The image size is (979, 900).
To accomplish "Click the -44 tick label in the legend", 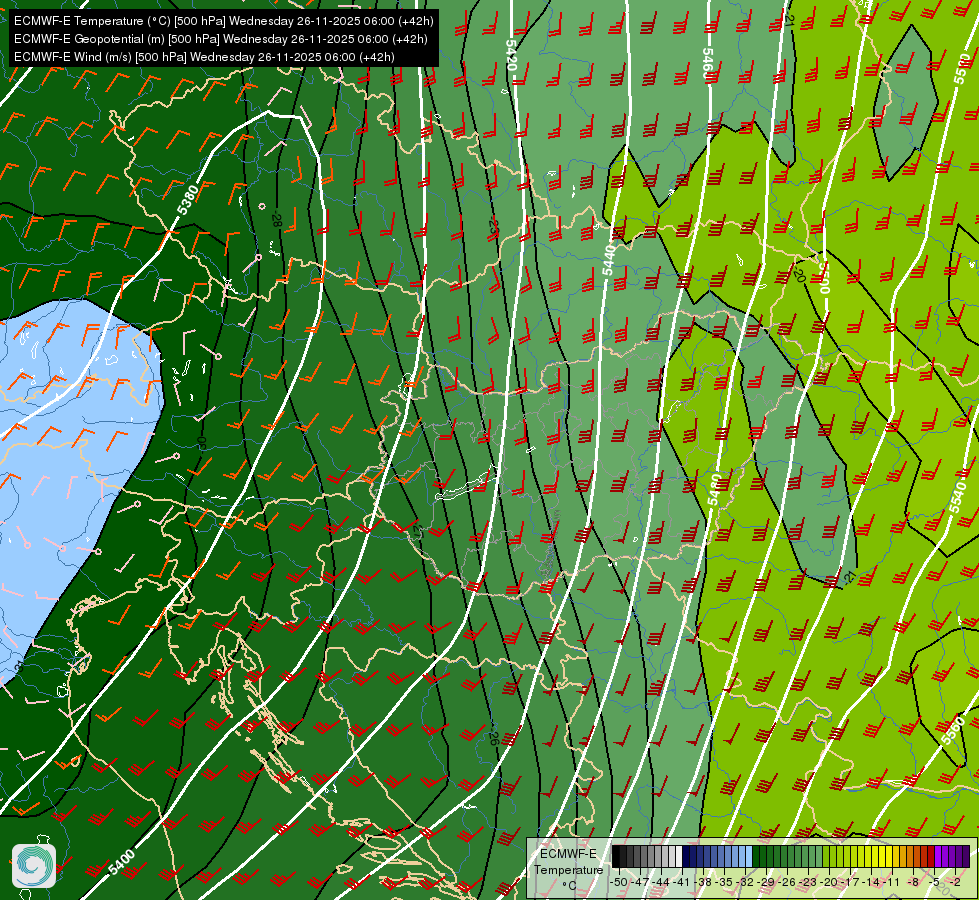I will [661, 882].
